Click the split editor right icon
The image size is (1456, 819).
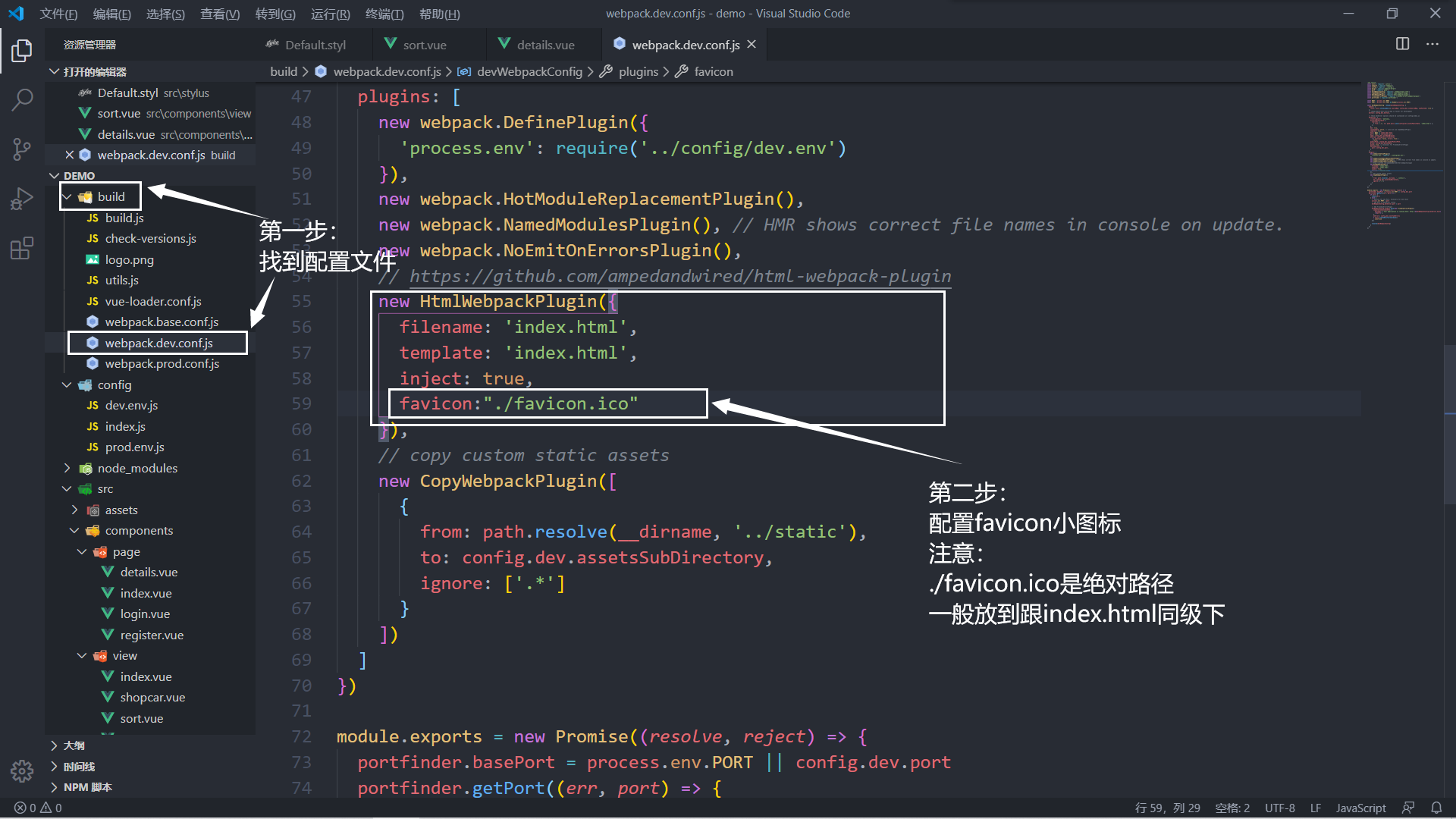coord(1402,44)
